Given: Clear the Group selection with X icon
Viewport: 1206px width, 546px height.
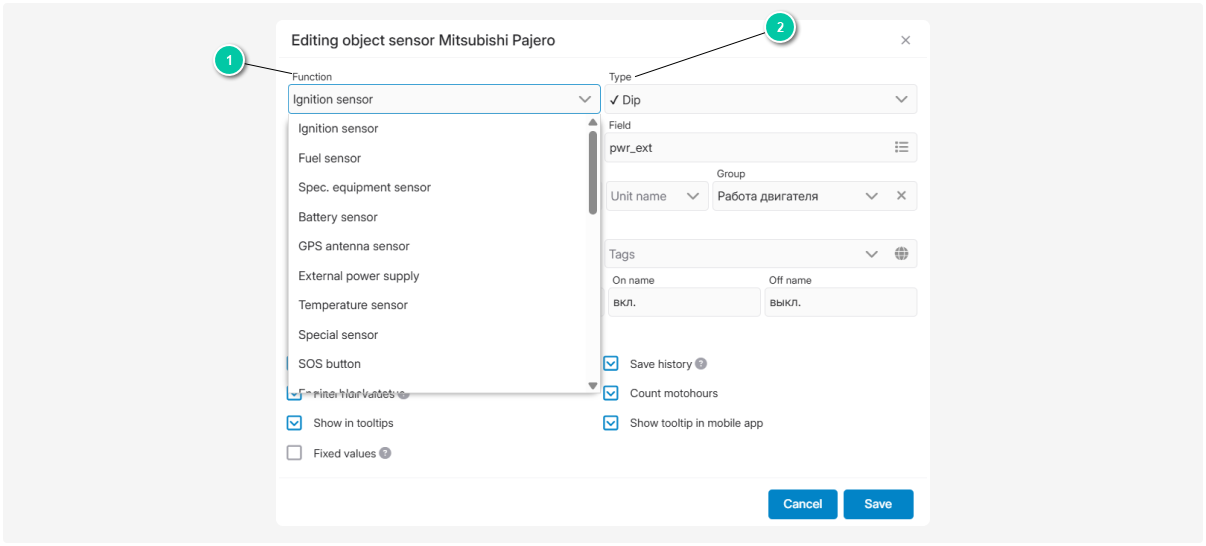Looking at the screenshot, I should tap(901, 196).
